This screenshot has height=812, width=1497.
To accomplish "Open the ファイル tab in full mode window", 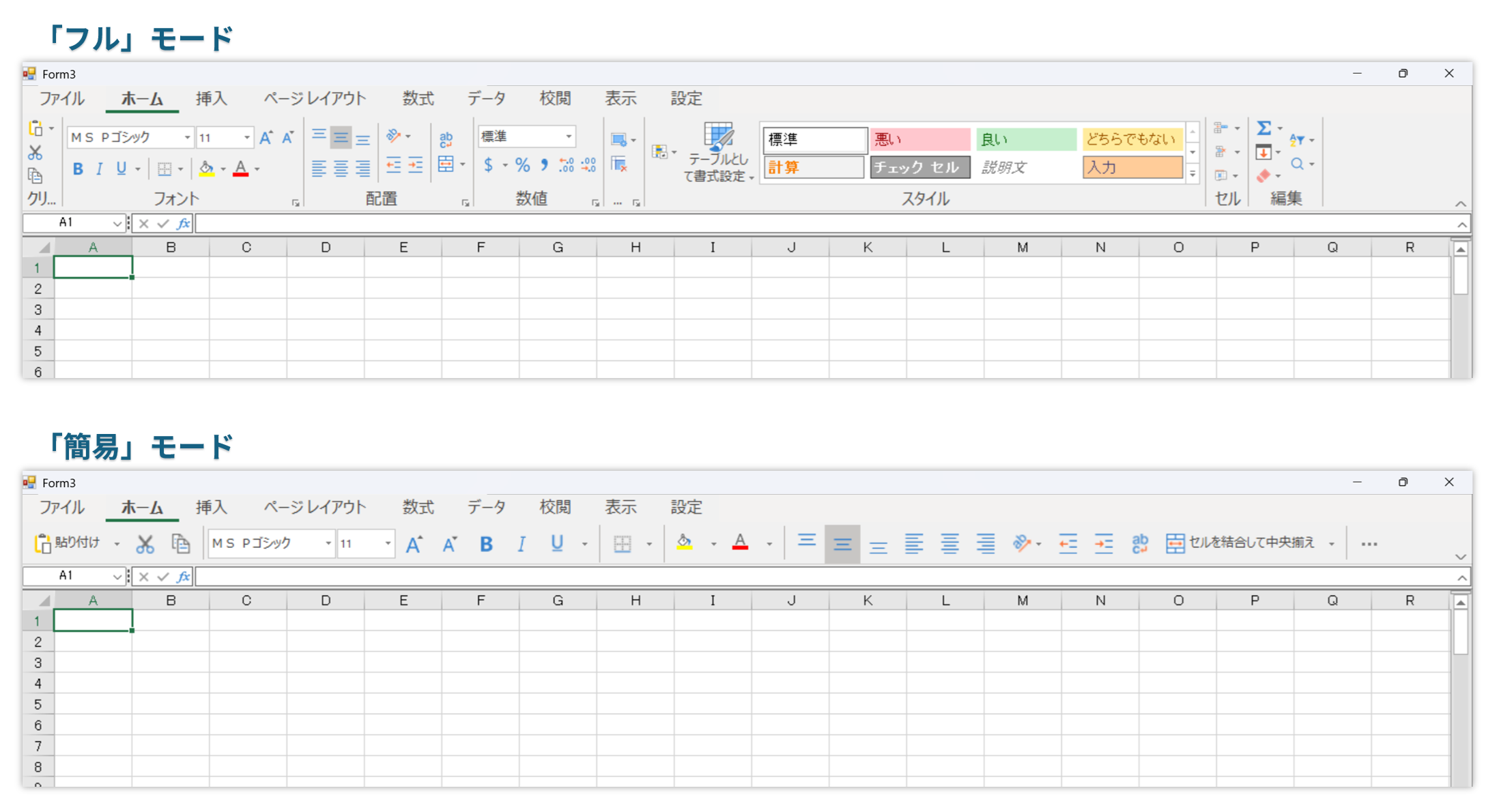I will 62,99.
